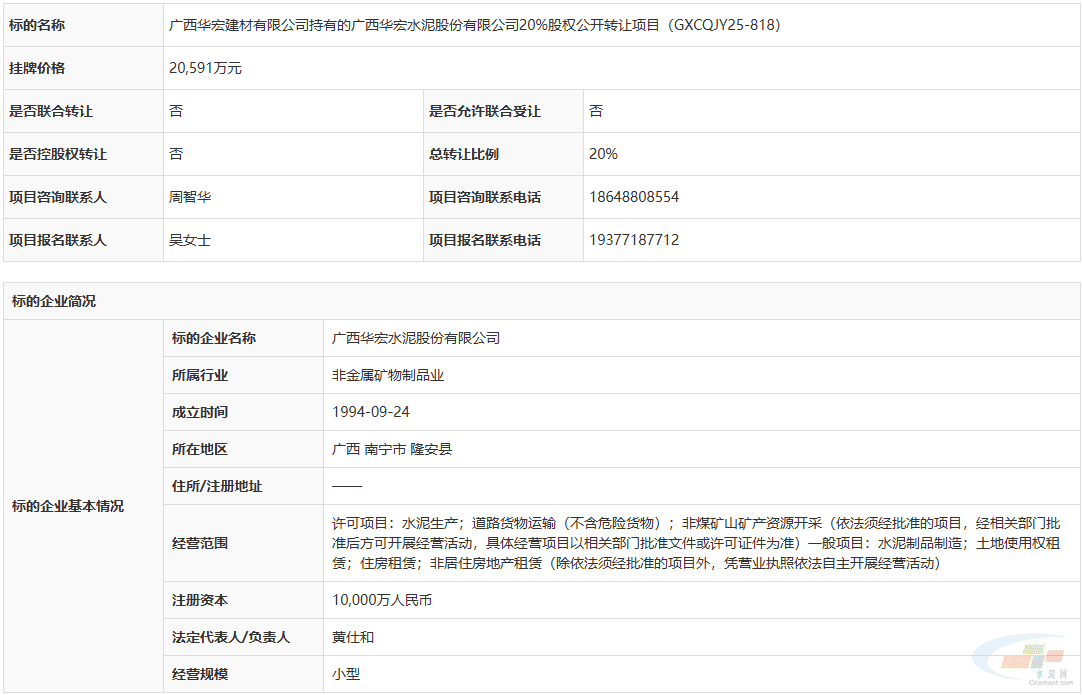Select company name 广西华宏水泥股份有限公司 in the enterprise table

pos(416,338)
